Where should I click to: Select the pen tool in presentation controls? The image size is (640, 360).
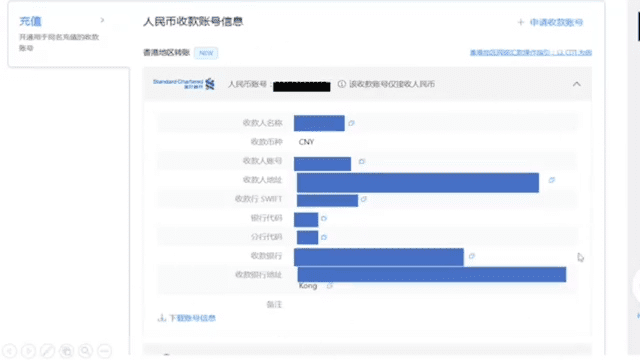[47, 351]
